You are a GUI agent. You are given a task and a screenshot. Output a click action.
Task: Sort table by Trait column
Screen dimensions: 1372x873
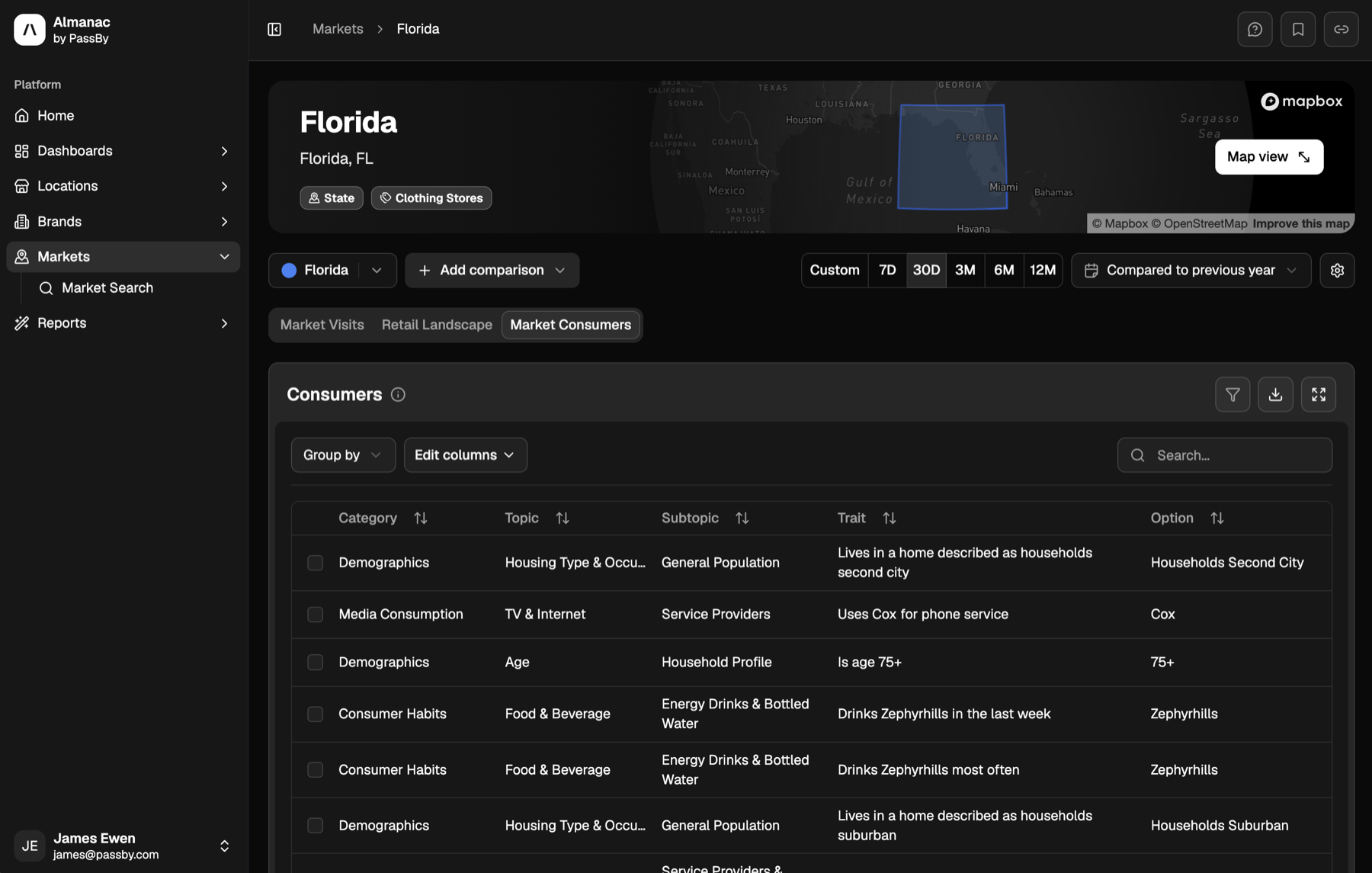click(889, 518)
